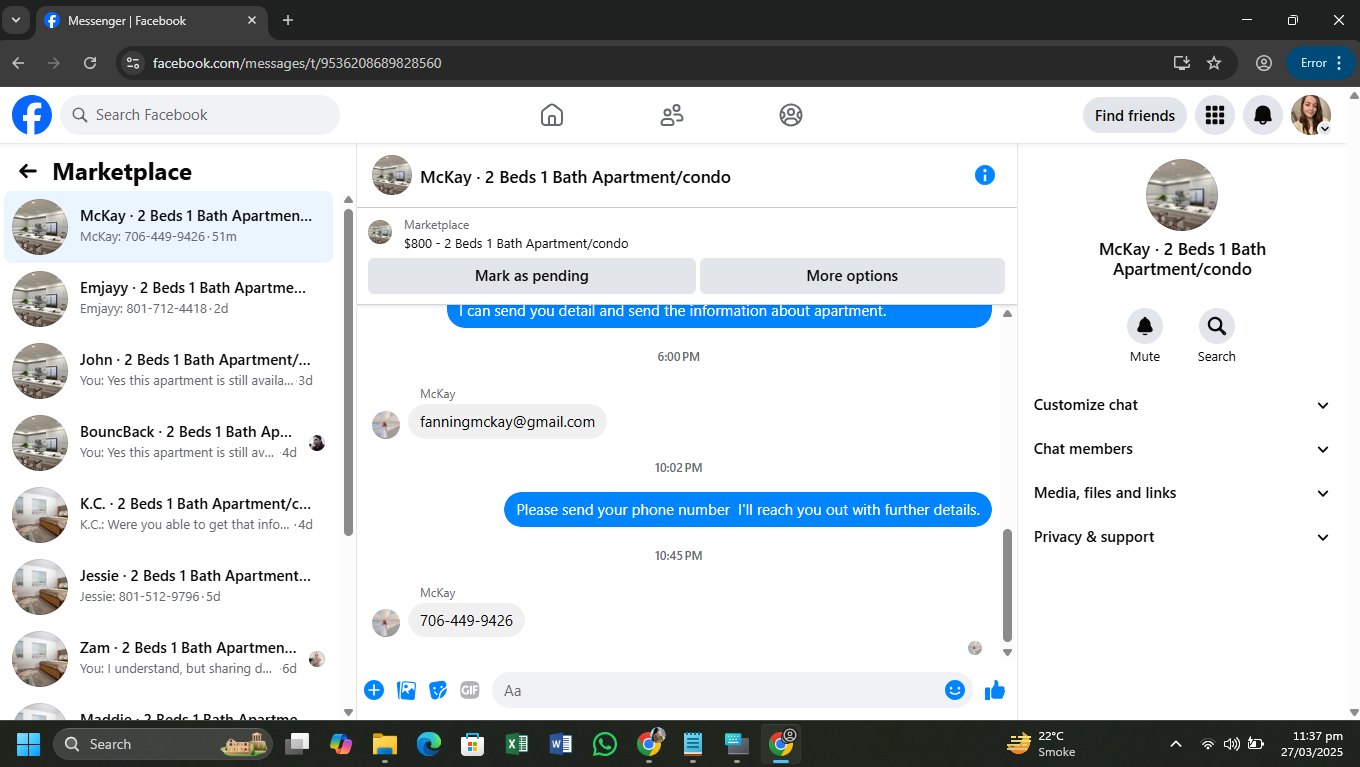Open a new browser tab

(288, 20)
